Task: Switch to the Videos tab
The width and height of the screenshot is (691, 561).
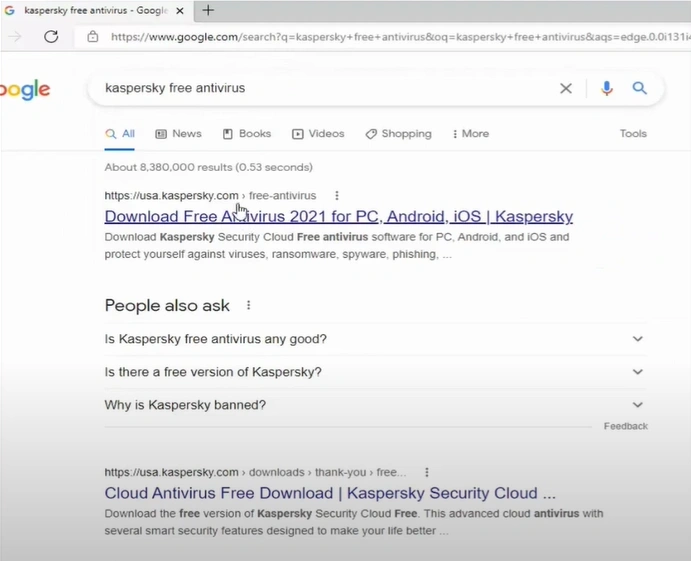Action: pos(318,134)
